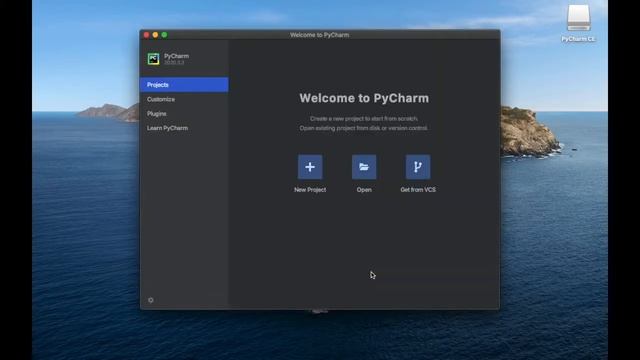Select the Projects tab
This screenshot has width=640, height=360.
click(184, 84)
